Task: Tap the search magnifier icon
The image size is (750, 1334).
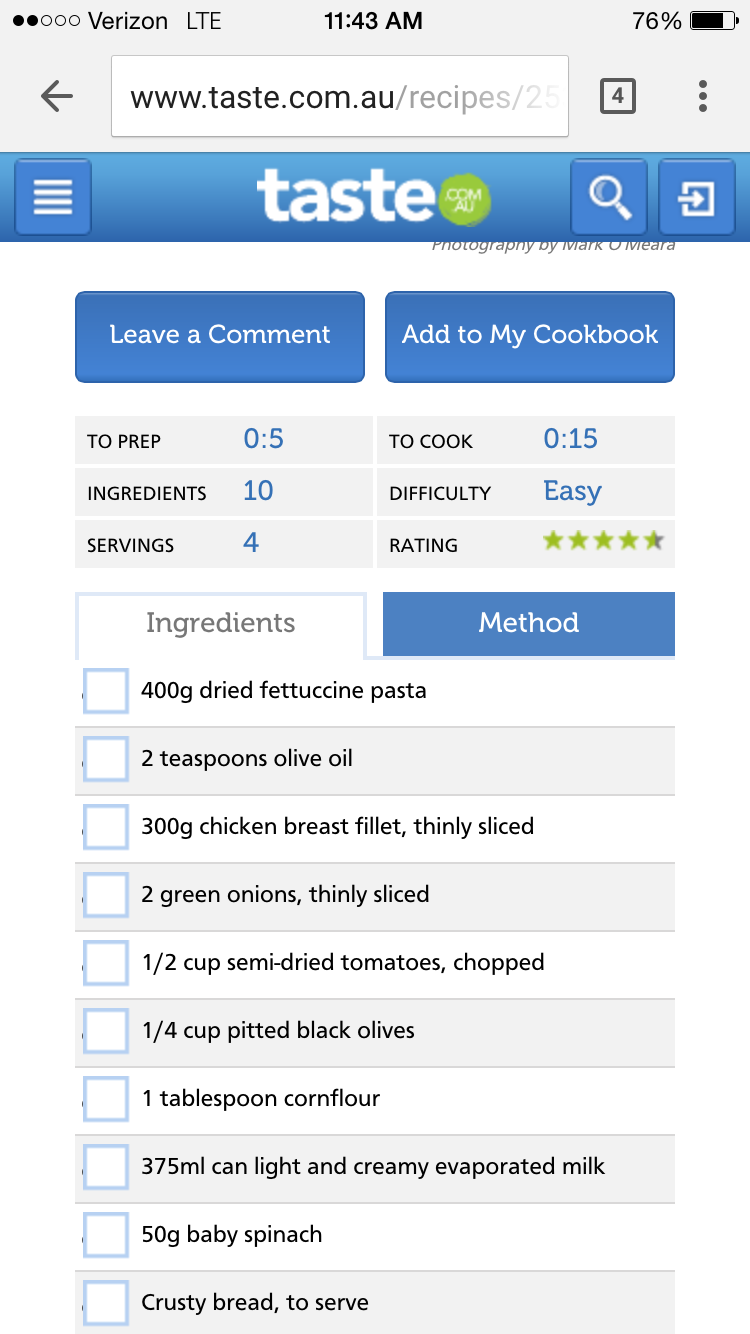Action: [608, 197]
